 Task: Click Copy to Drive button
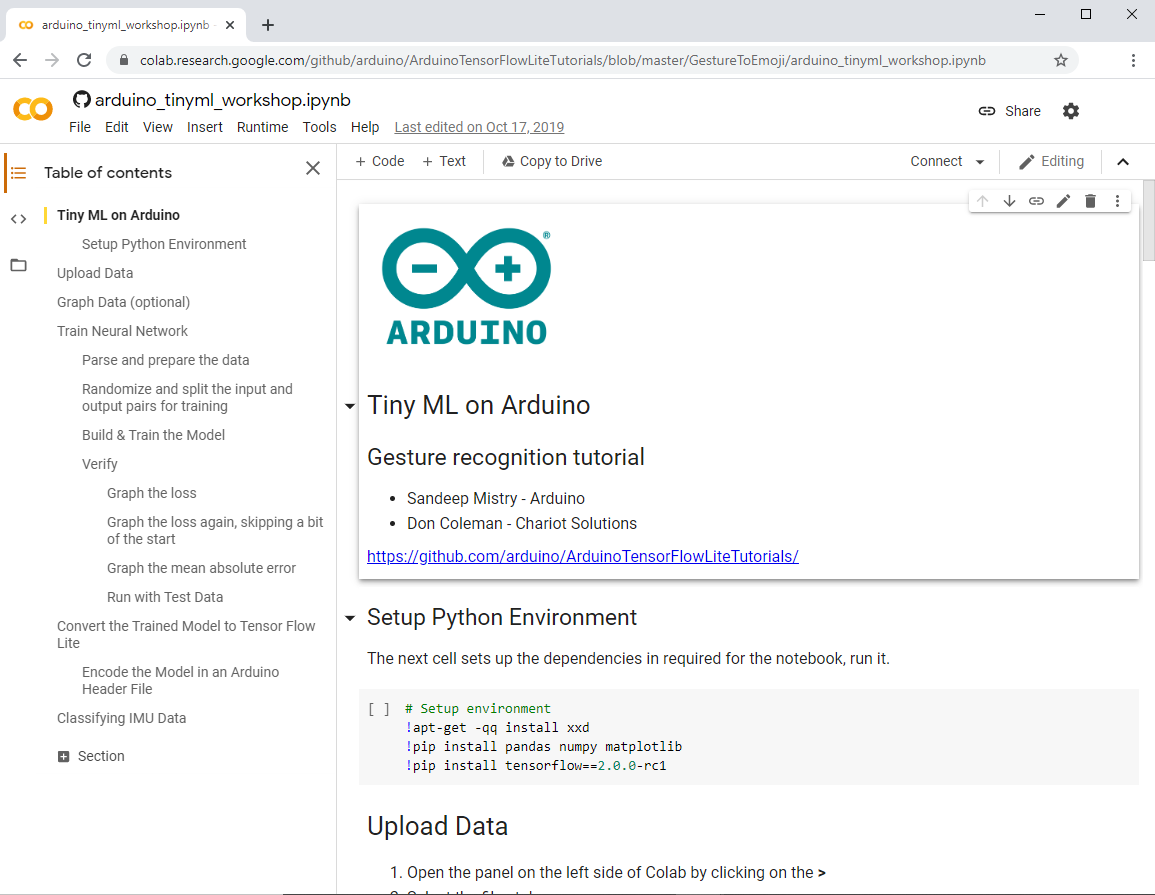click(x=552, y=161)
